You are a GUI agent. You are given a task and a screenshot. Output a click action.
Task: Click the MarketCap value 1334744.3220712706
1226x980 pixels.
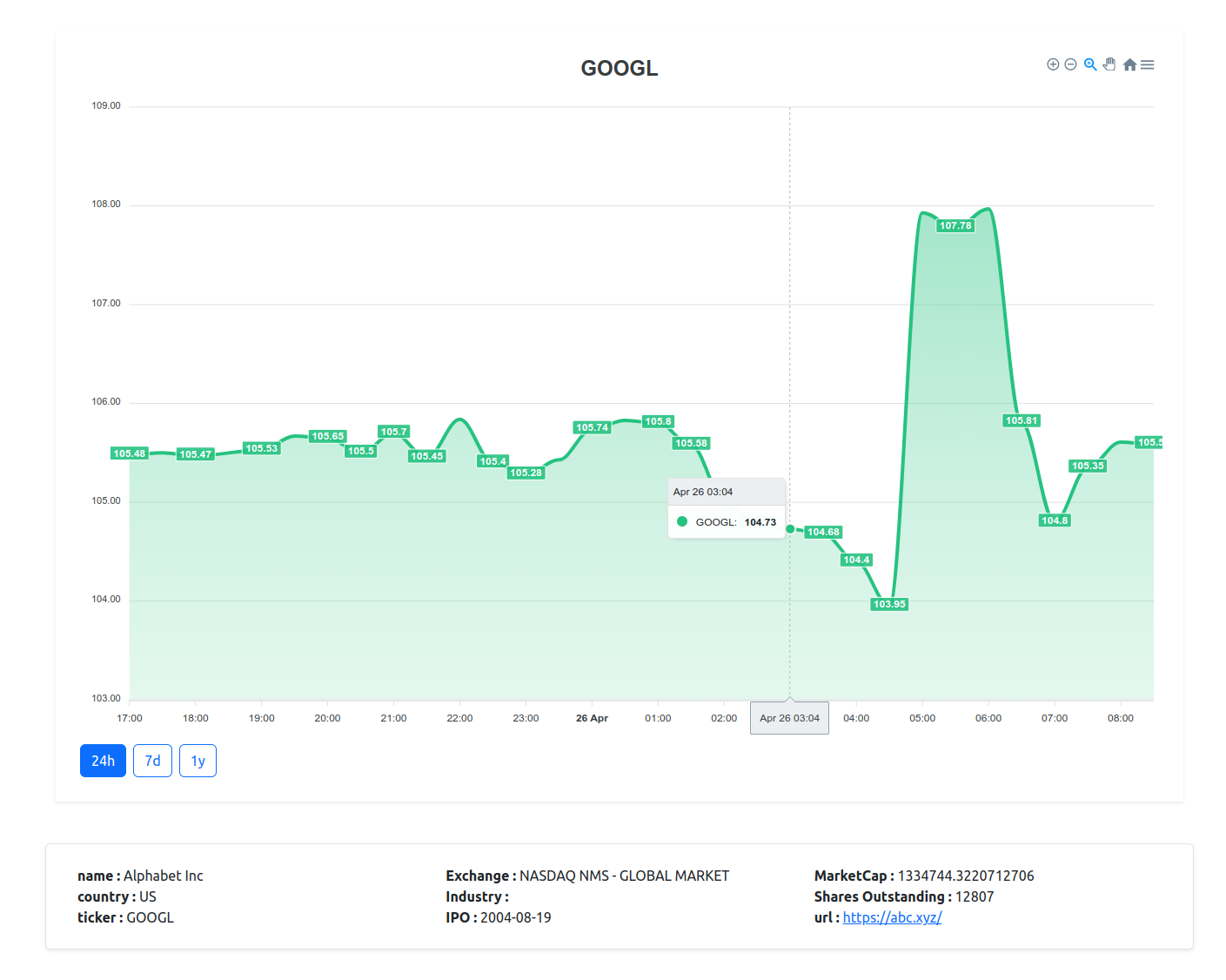click(x=966, y=876)
